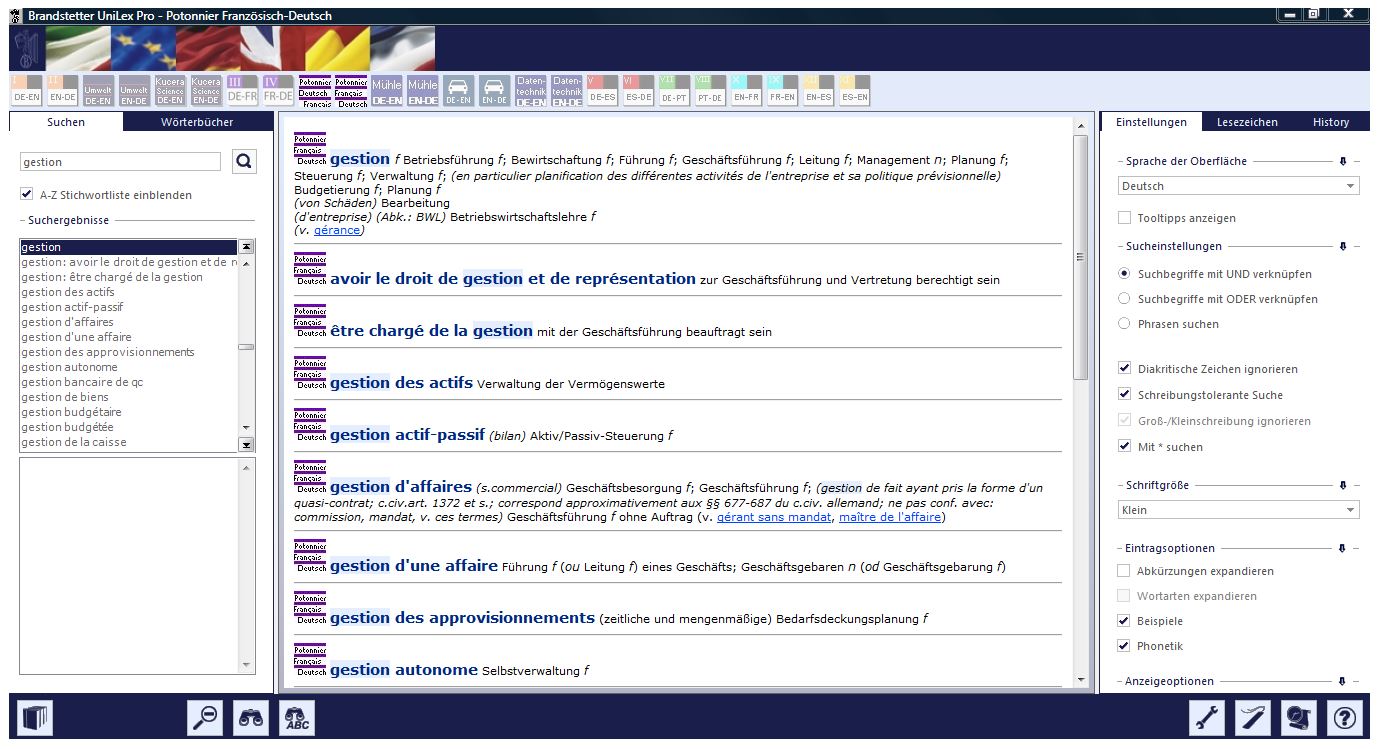Choose the Potonnier Deutsch-Français dictionary icon
The image size is (1378, 749).
click(x=316, y=91)
